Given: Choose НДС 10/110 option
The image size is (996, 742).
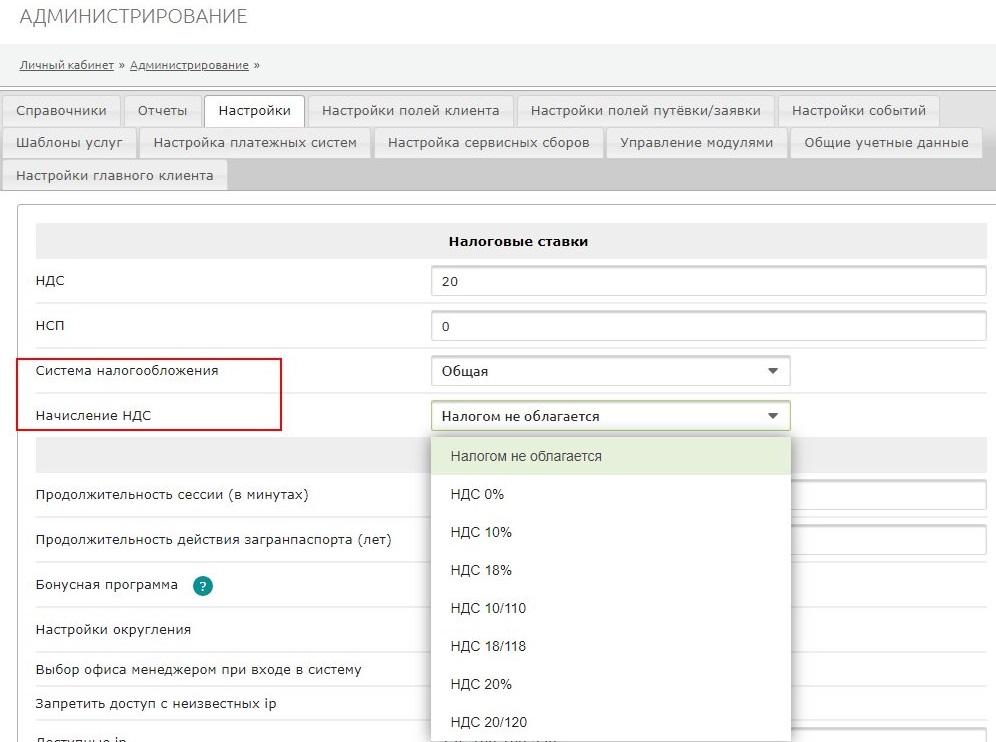Looking at the screenshot, I should pos(610,609).
